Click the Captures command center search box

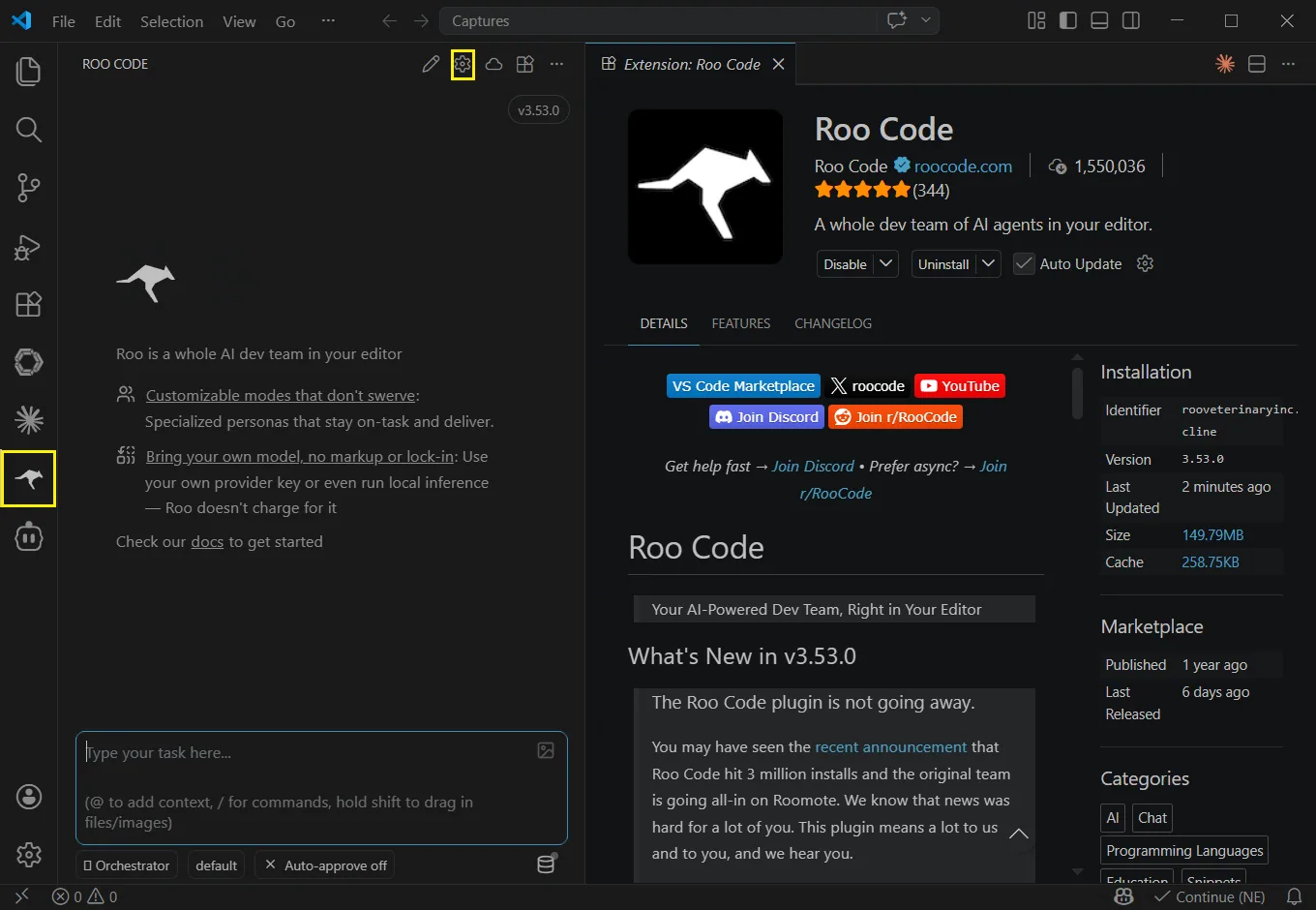click(660, 20)
